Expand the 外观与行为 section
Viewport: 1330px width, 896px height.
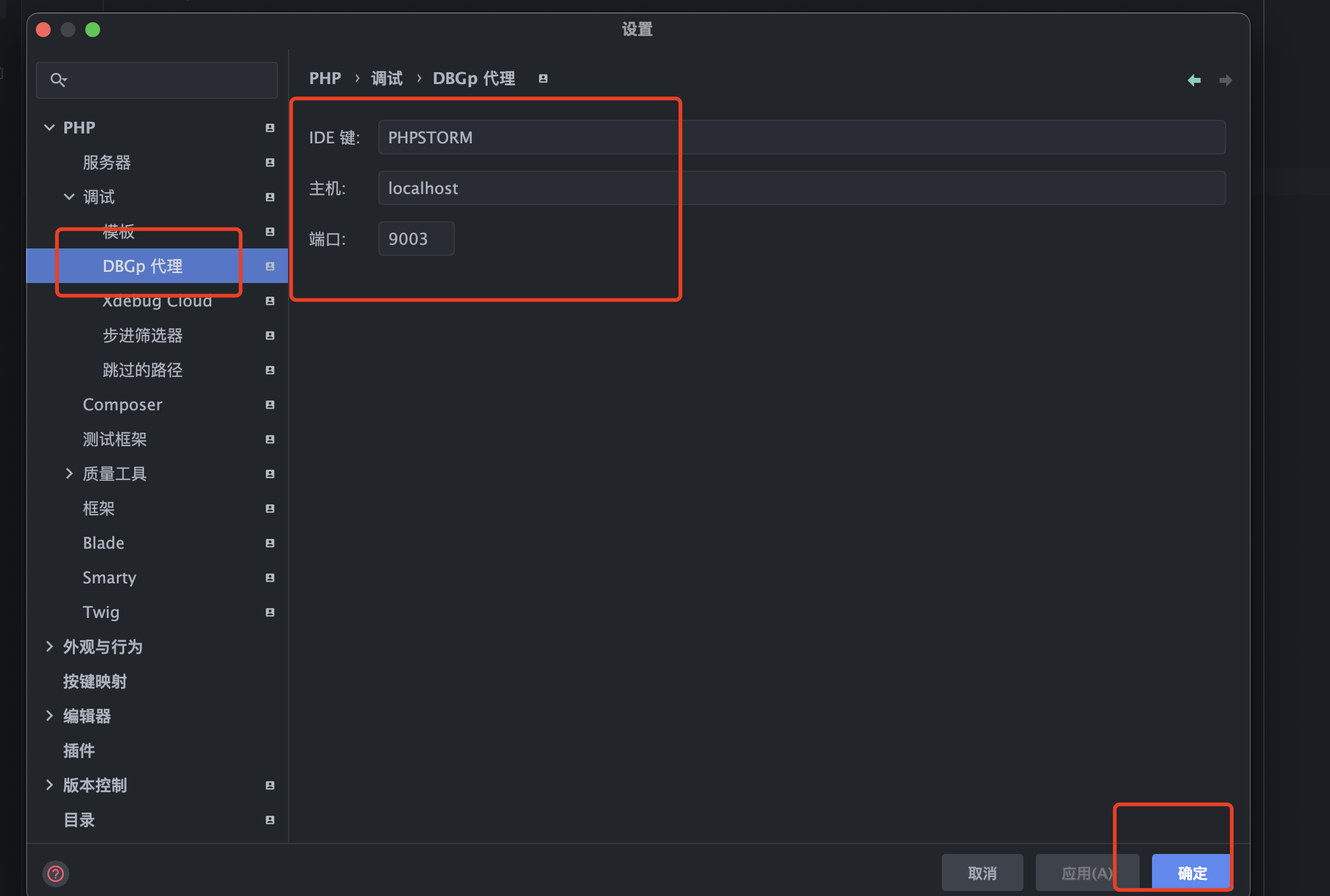coord(49,647)
